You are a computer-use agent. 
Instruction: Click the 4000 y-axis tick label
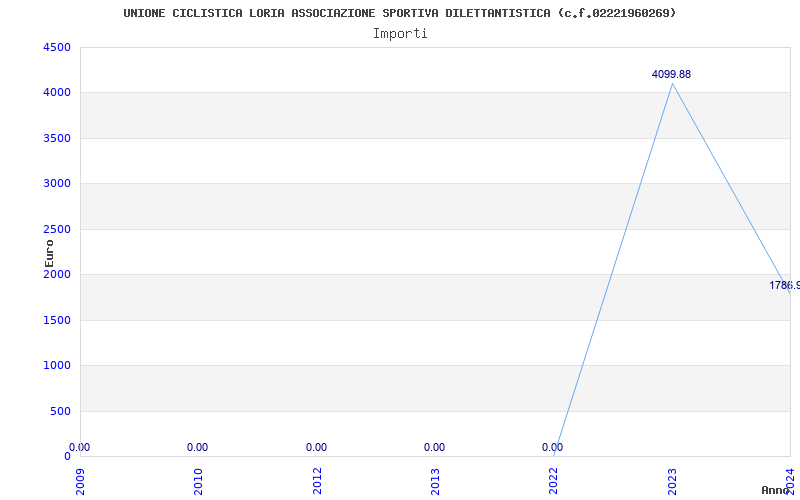(x=57, y=93)
